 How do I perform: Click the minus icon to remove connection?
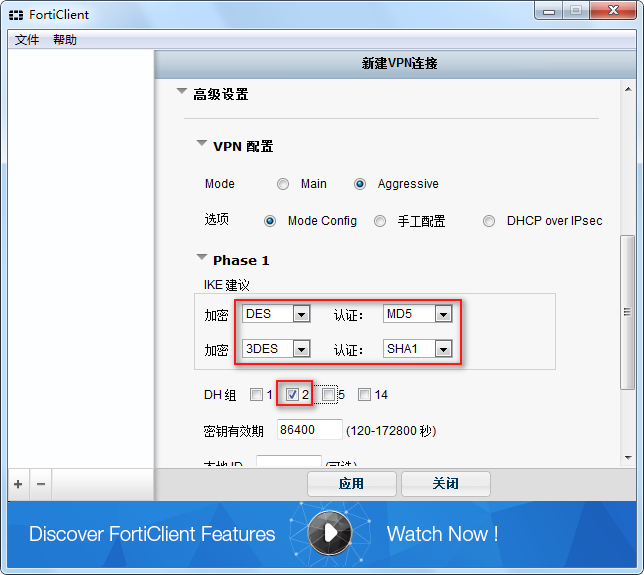click(41, 484)
